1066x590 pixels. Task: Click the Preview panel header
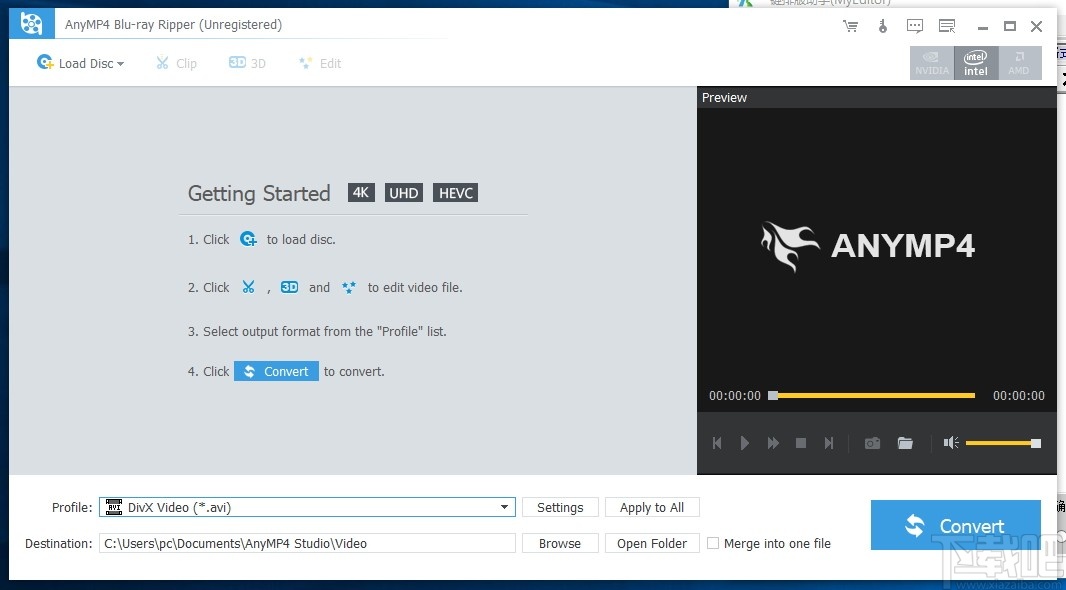point(877,97)
